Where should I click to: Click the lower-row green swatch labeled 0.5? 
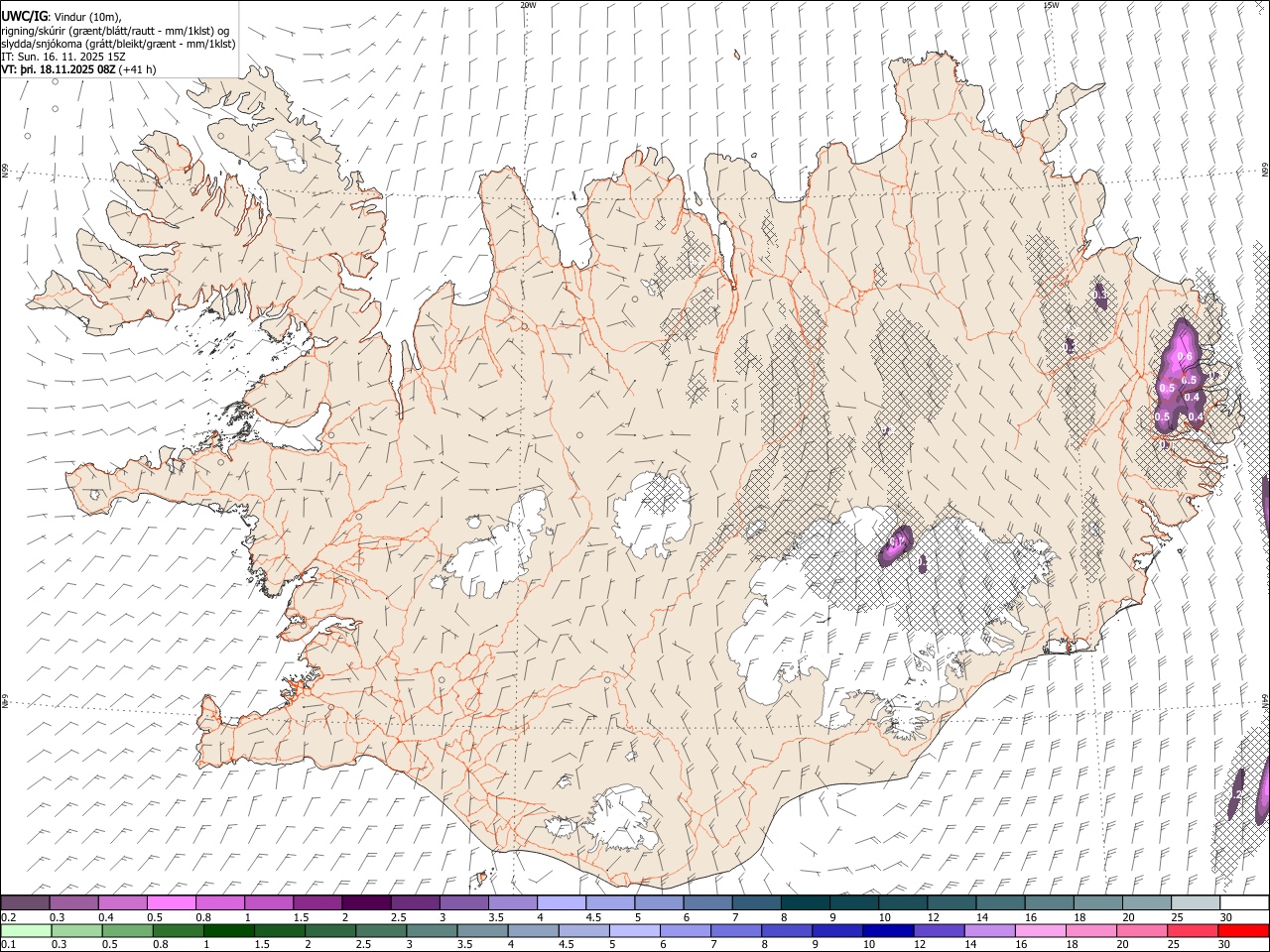pyautogui.click(x=128, y=930)
